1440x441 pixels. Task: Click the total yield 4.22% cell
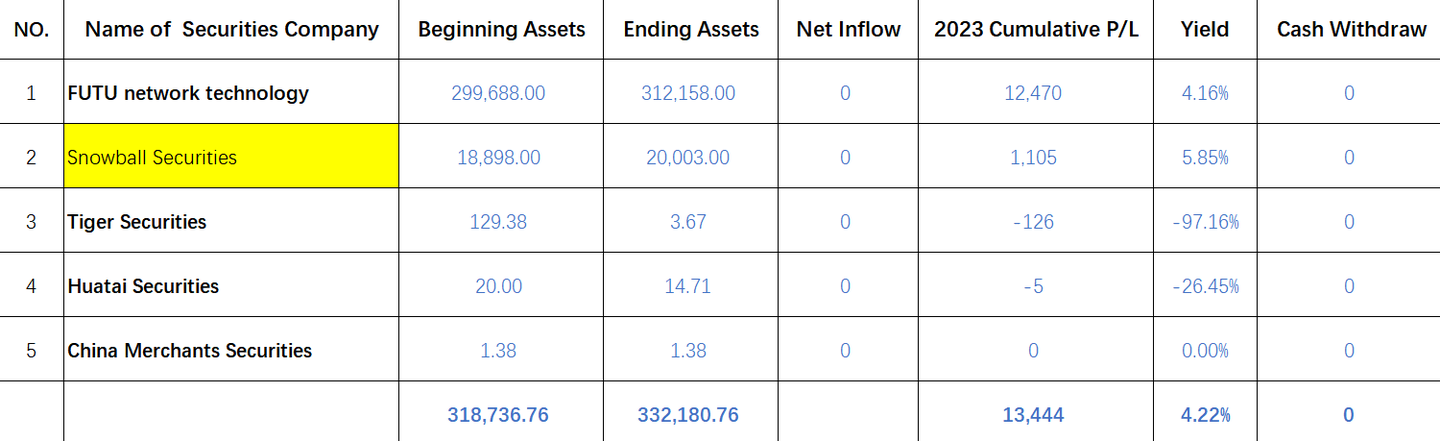click(1205, 414)
